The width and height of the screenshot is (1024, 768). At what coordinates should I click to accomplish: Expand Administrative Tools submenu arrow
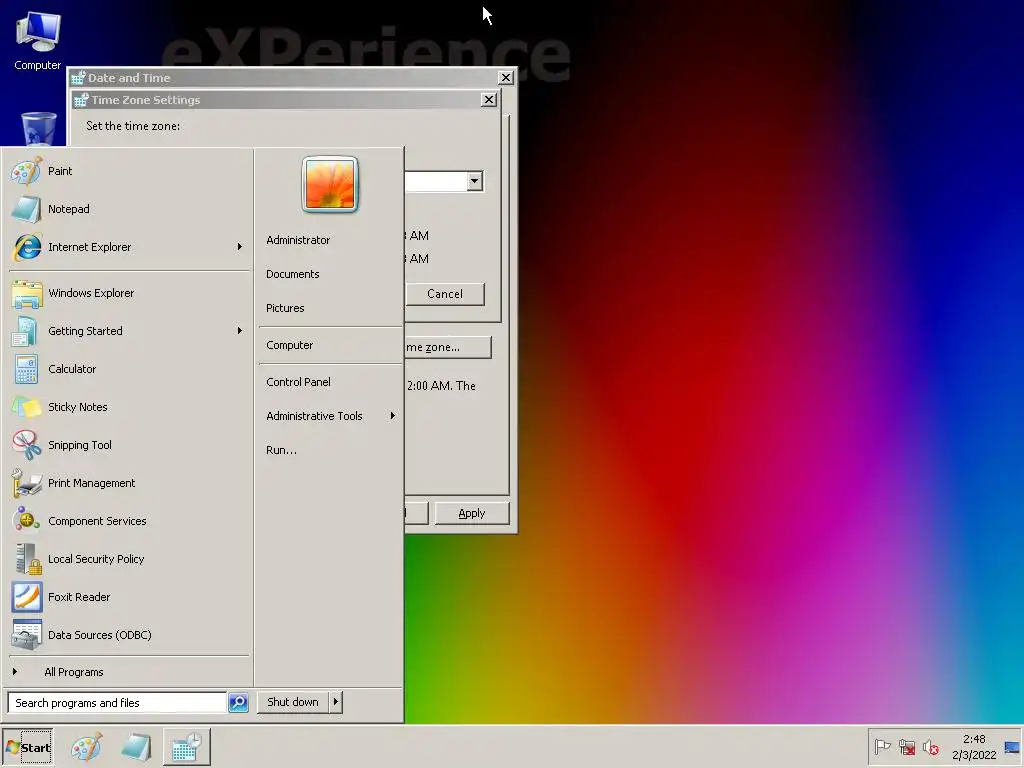pos(392,416)
